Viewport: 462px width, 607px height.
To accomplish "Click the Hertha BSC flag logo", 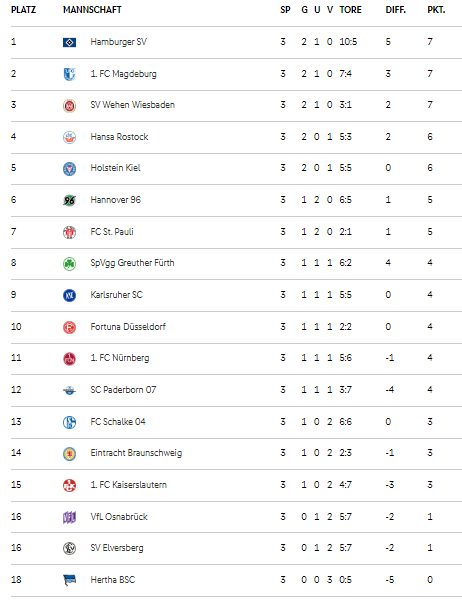I will pyautogui.click(x=69, y=580).
